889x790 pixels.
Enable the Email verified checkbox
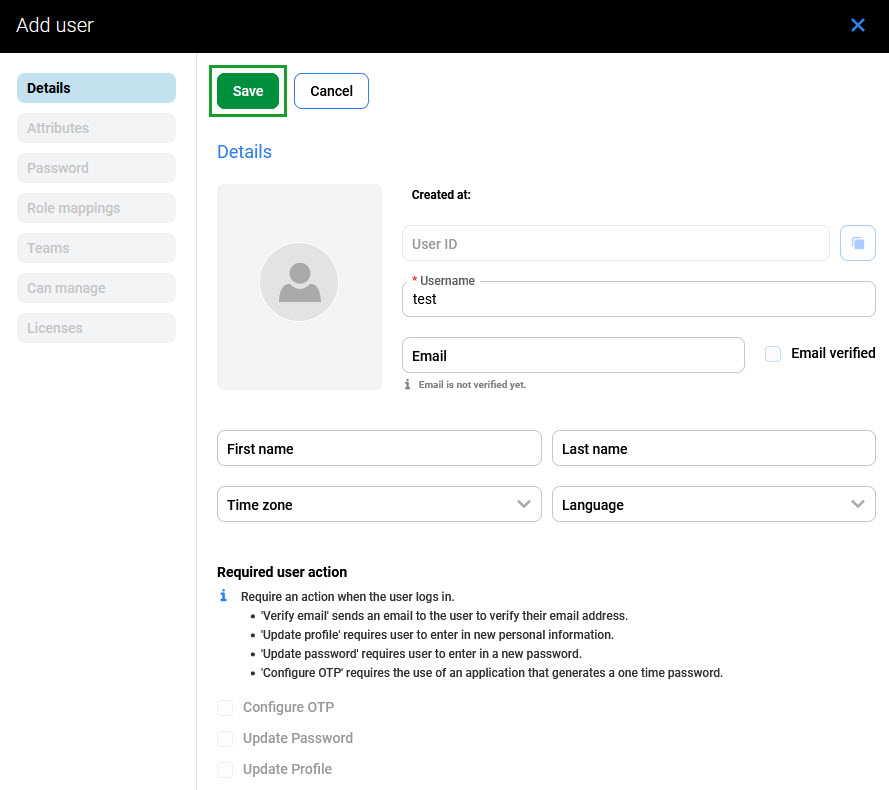point(773,354)
